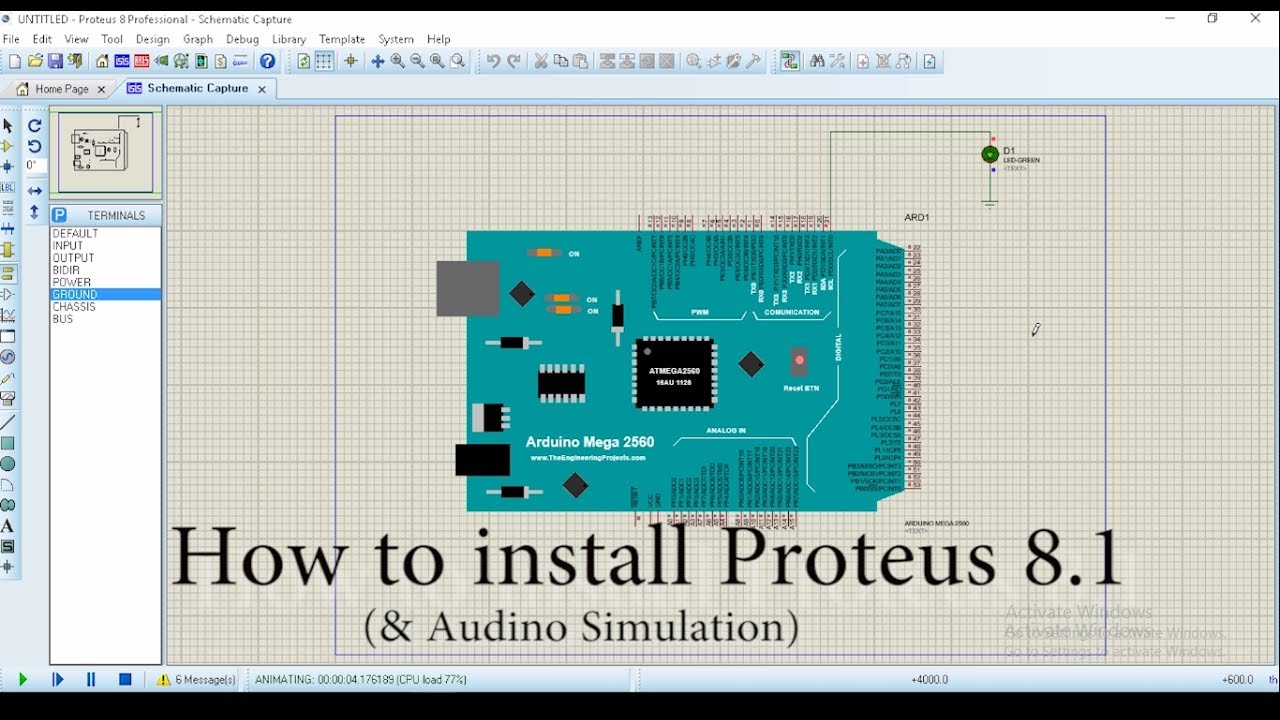Viewport: 1280px width, 720px height.
Task: Toggle the grid display
Action: (324, 61)
